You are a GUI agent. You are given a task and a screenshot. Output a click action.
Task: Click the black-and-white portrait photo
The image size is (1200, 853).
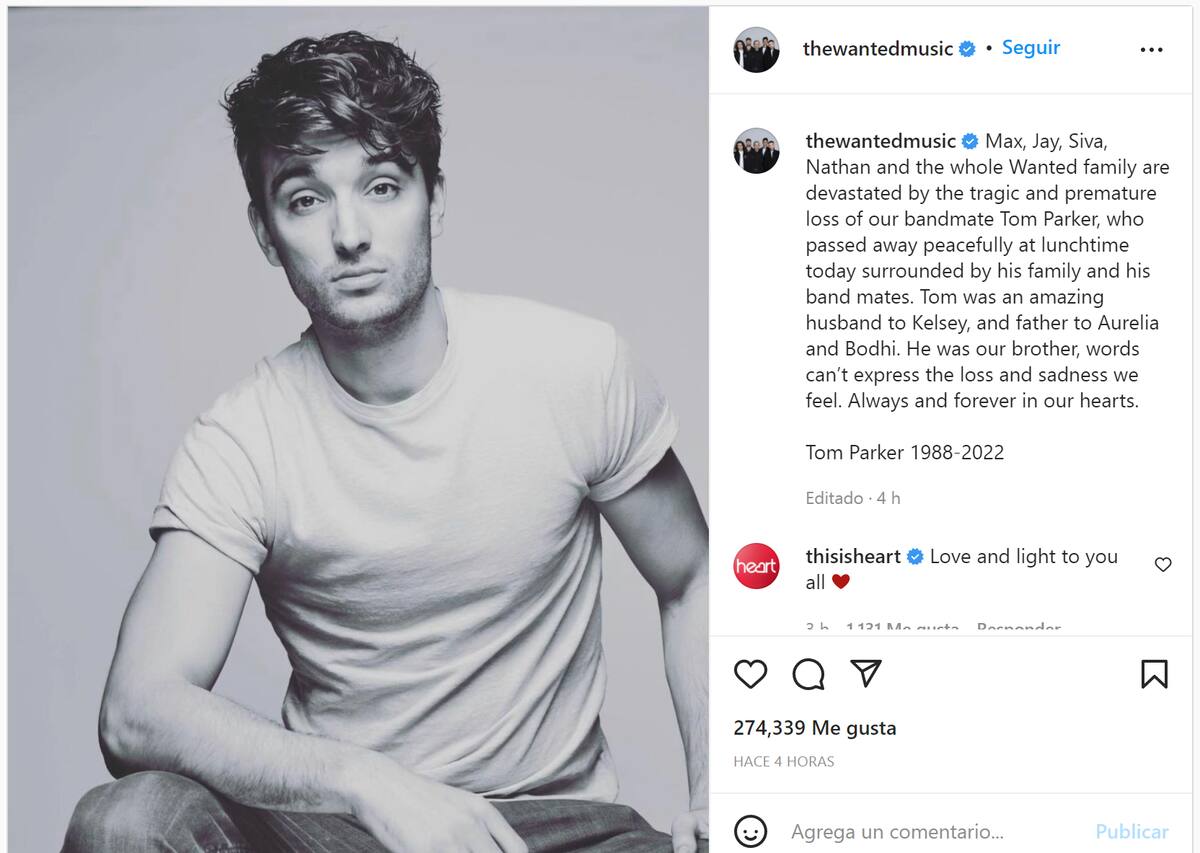pyautogui.click(x=358, y=430)
